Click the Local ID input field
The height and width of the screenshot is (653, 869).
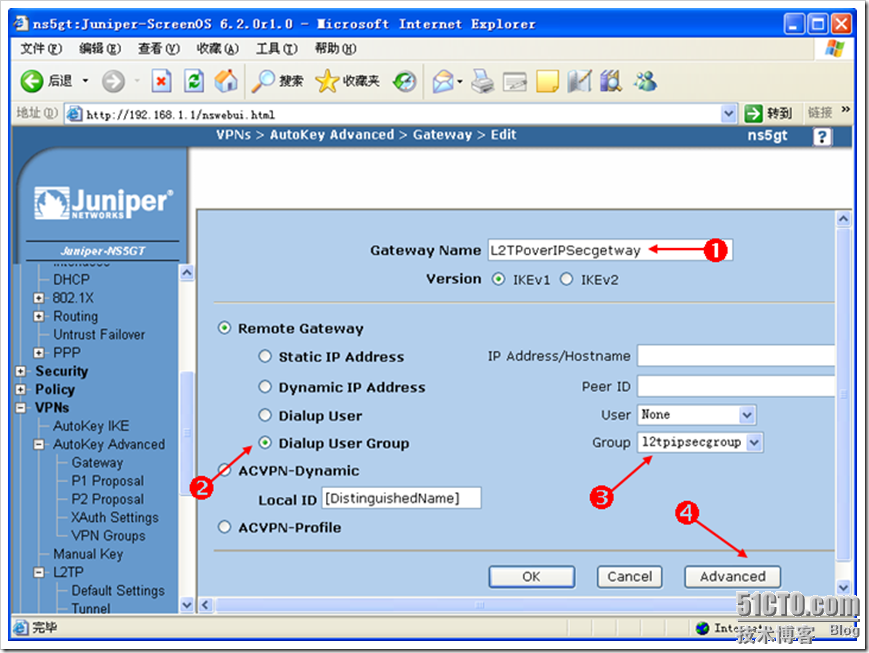coord(401,498)
